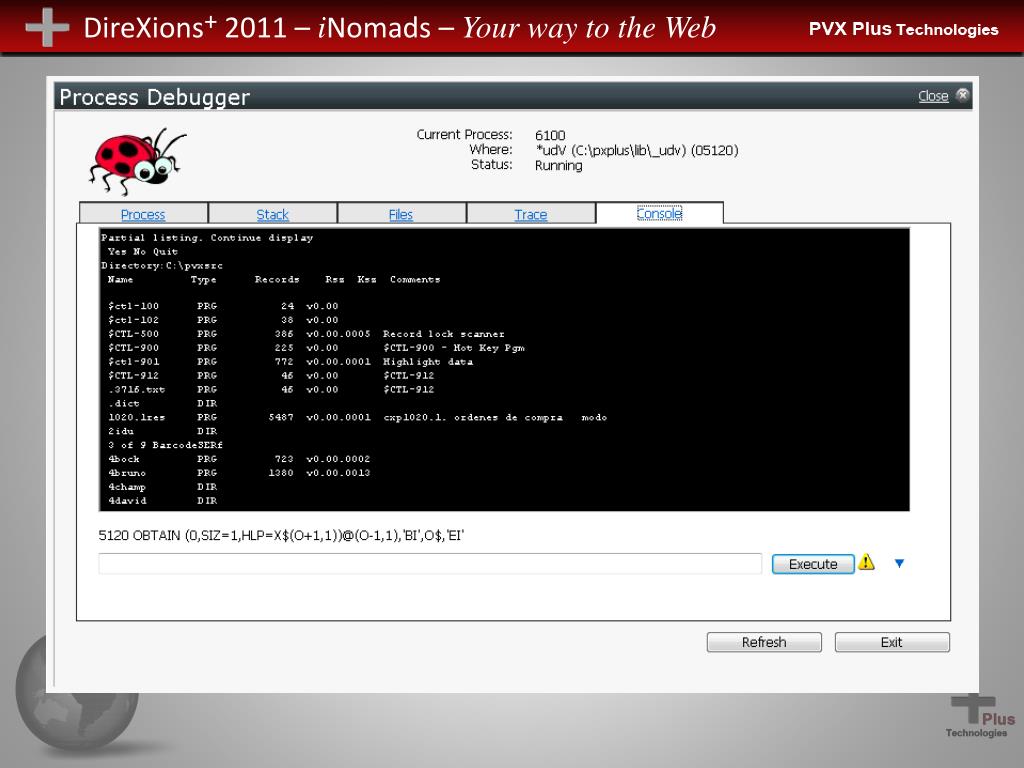This screenshot has width=1024, height=768.
Task: Click the black console output area
Action: click(504, 370)
